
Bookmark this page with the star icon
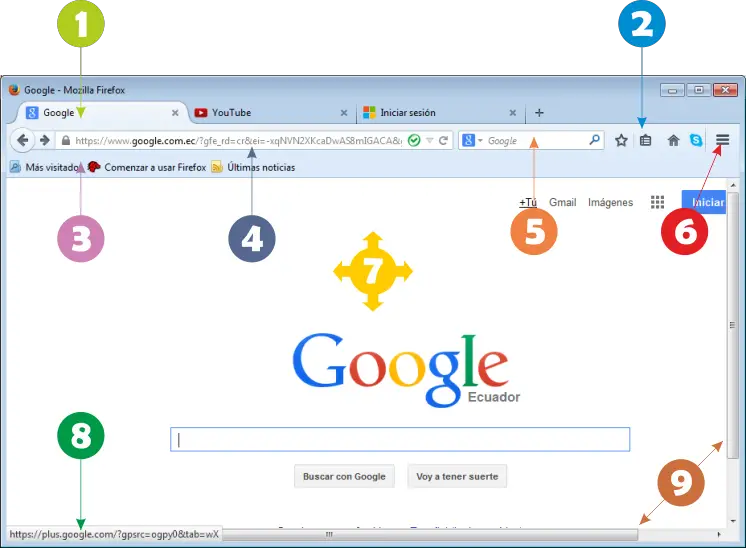(x=621, y=140)
